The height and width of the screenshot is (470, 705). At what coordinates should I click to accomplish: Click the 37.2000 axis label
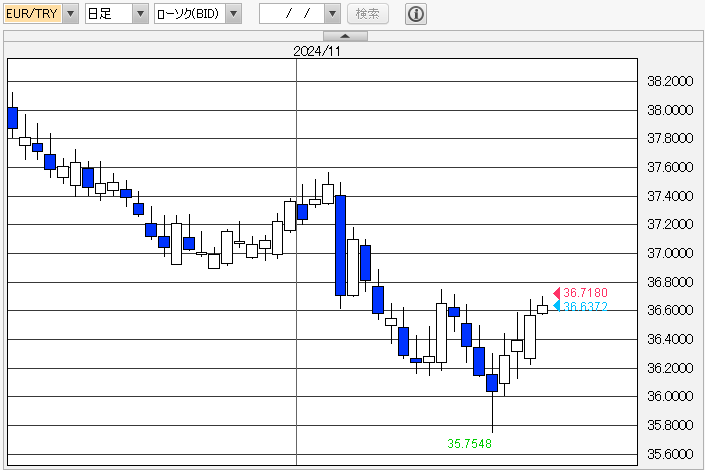point(670,224)
